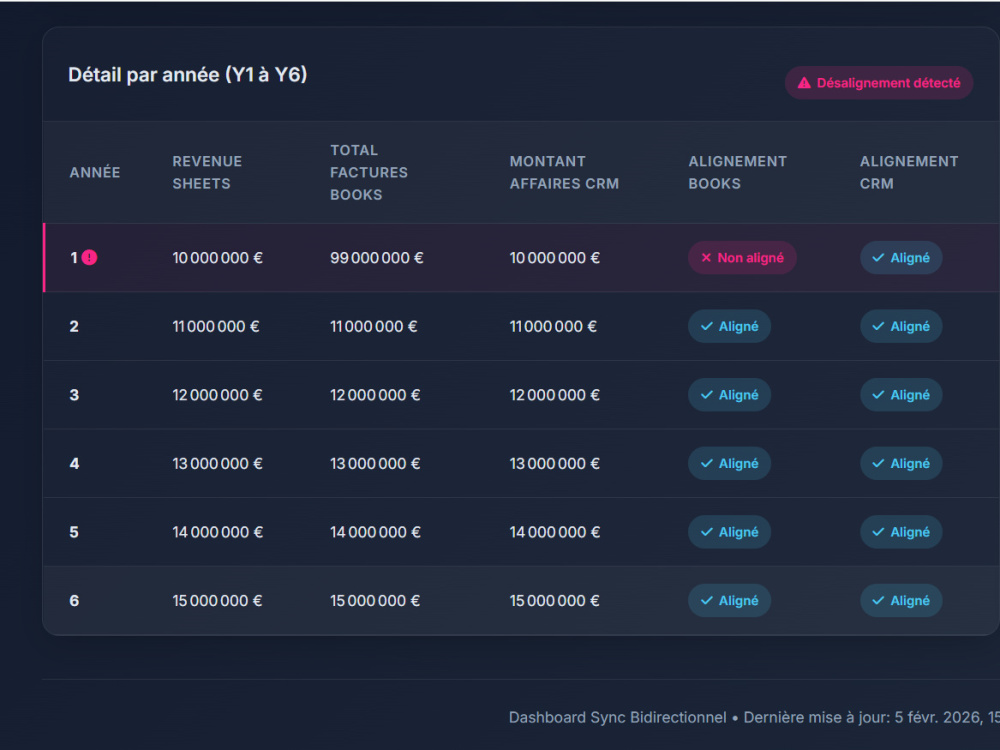The image size is (1000, 750).
Task: Select year 3 Revenue Sheets value 12 000 000 €
Action: [217, 395]
